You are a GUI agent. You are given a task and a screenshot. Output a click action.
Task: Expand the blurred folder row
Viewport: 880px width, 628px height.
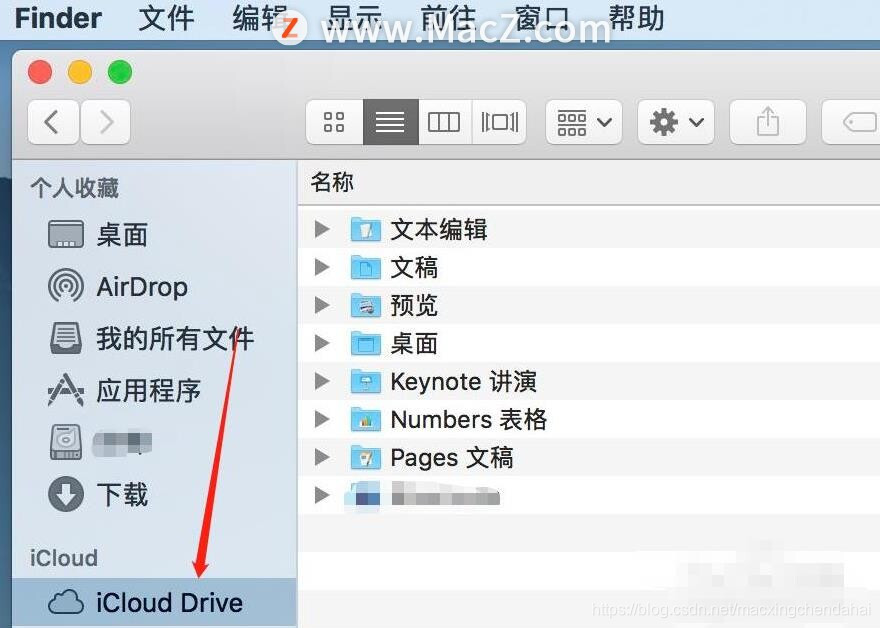coord(322,496)
